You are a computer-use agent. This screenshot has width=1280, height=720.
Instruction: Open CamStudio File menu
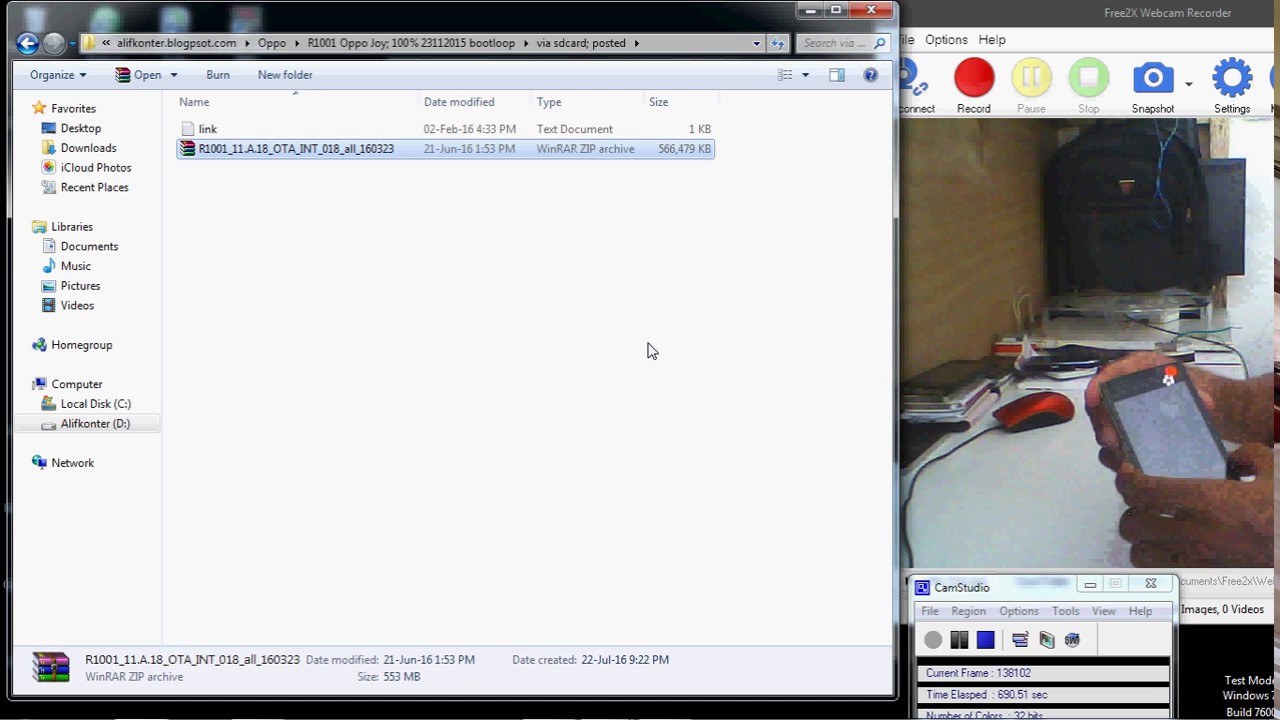(930, 611)
